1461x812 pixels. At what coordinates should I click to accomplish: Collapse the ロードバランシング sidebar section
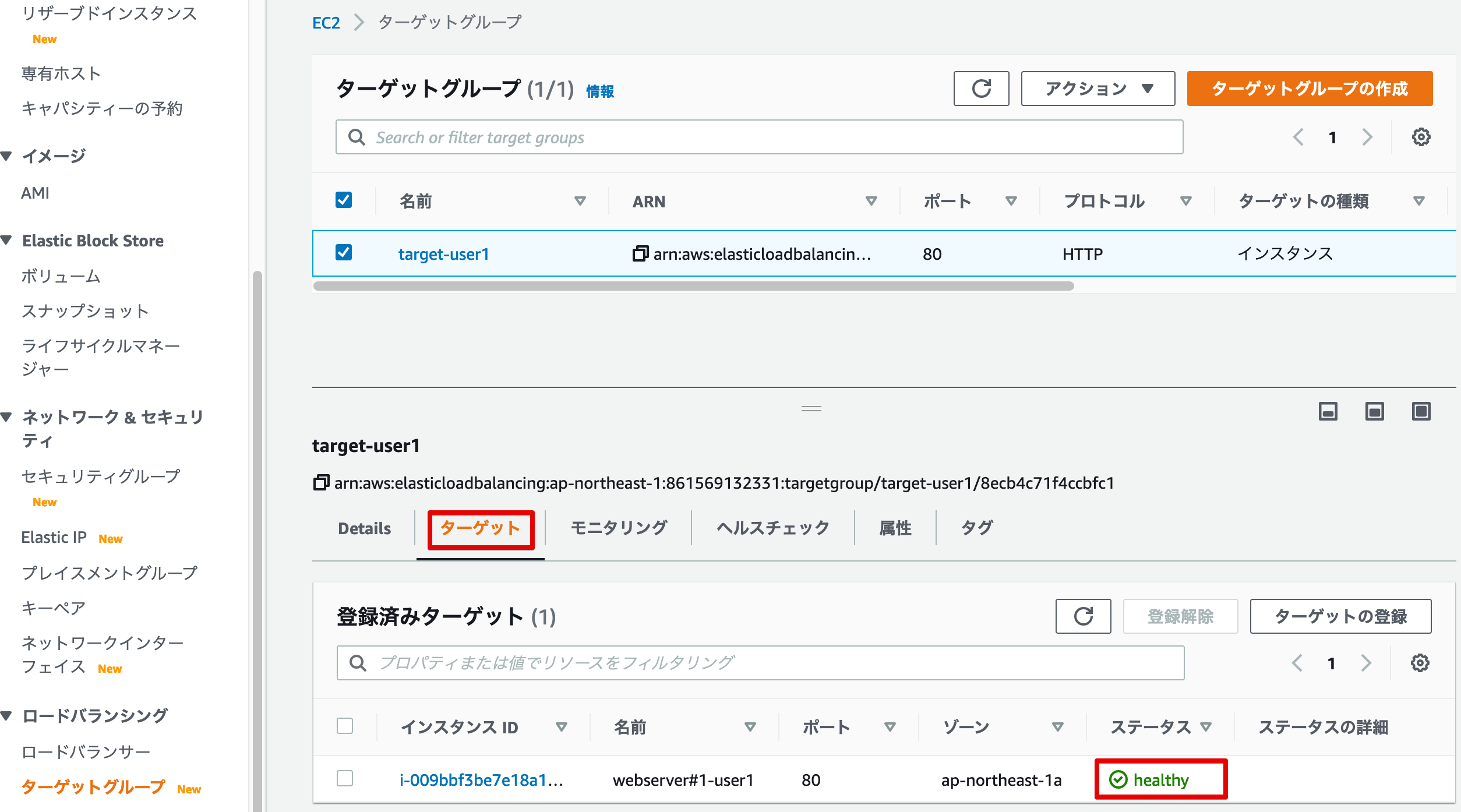coord(6,716)
